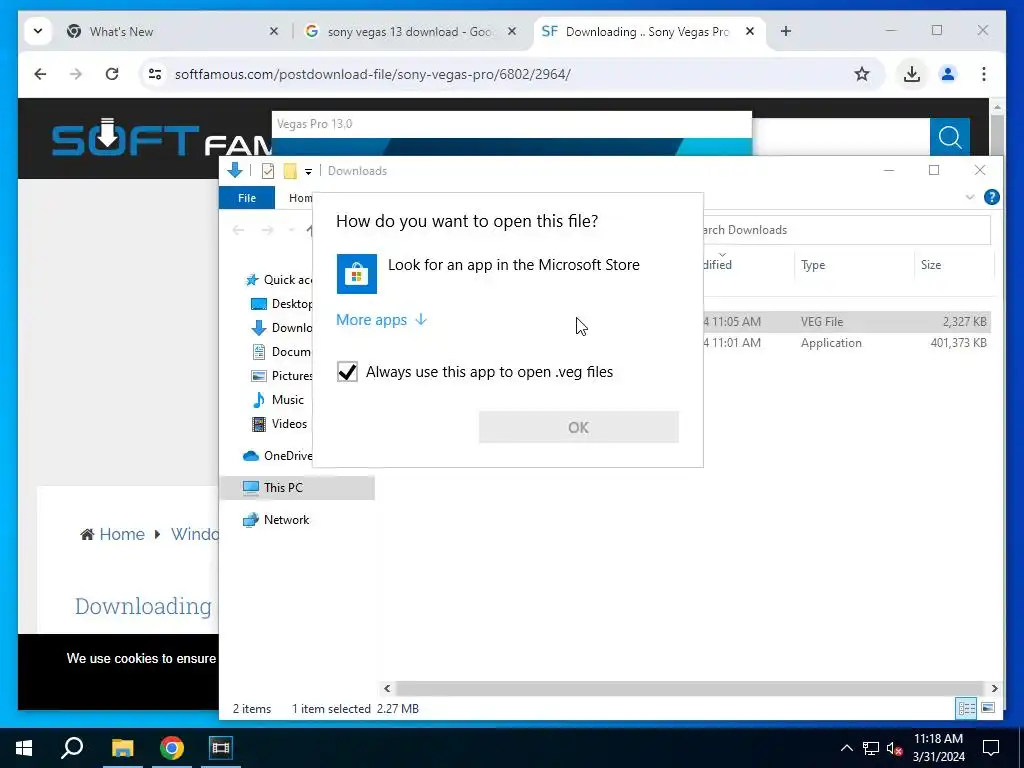Viewport: 1024px width, 768px height.
Task: Click Vegas Pro taskbar icon
Action: point(221,748)
